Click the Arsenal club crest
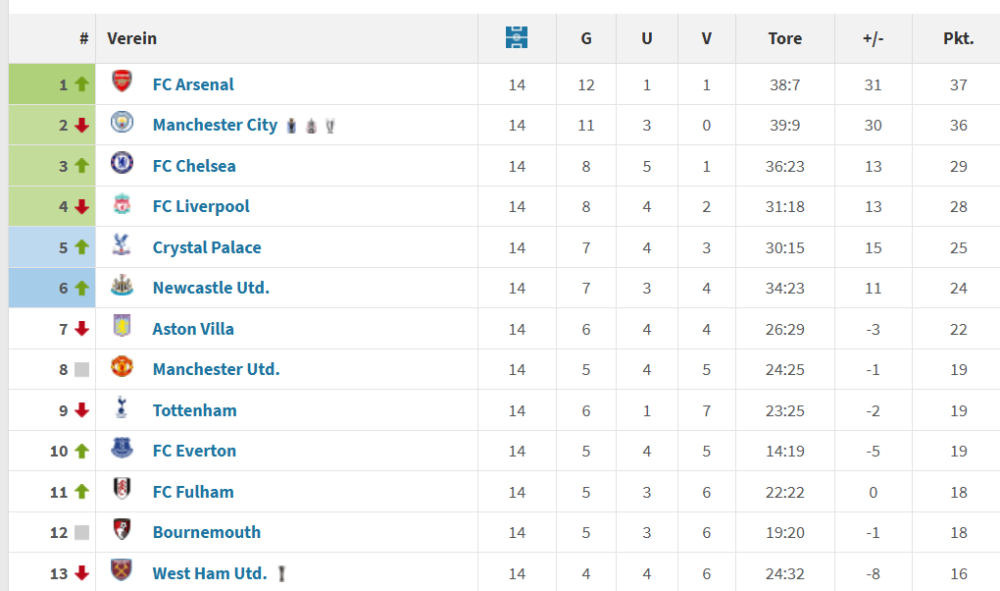The width and height of the screenshot is (1000, 591). click(x=121, y=83)
